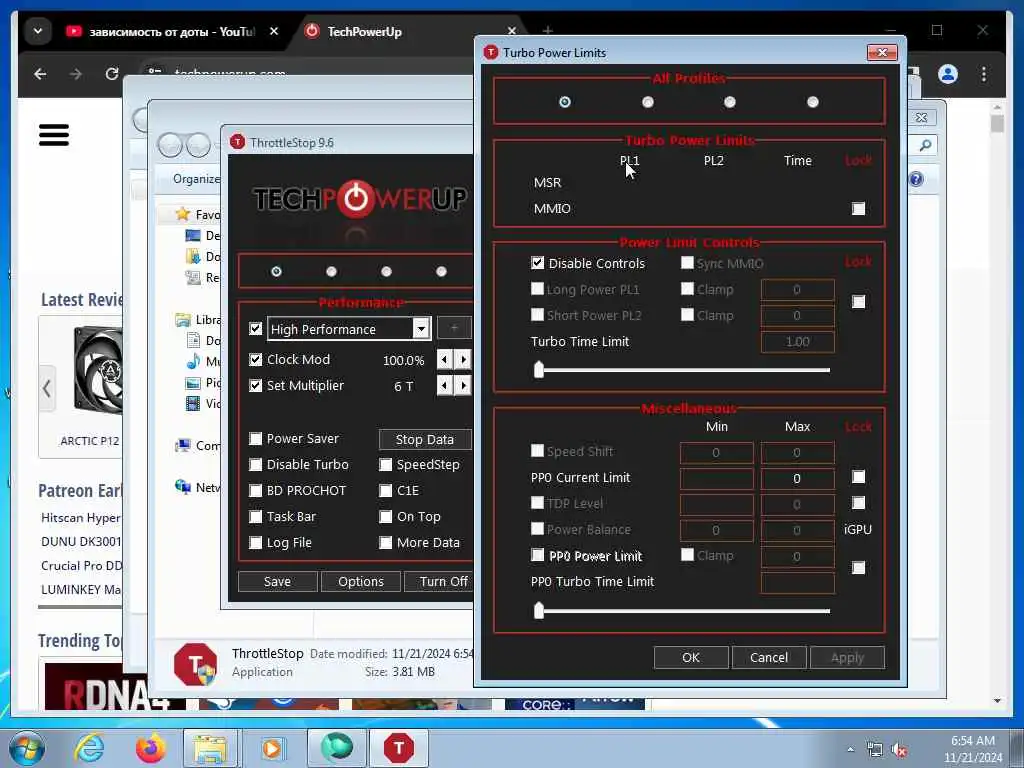Open the Windows Start menu

(27, 748)
